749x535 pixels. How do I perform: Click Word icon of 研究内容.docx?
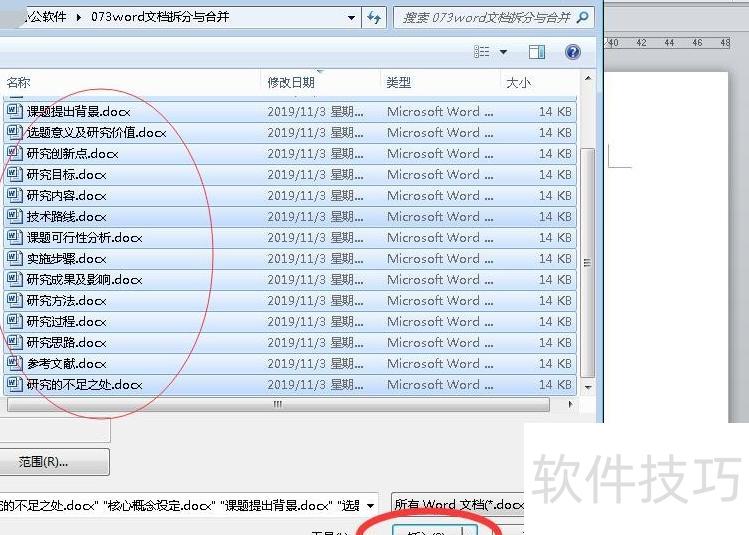click(x=15, y=195)
